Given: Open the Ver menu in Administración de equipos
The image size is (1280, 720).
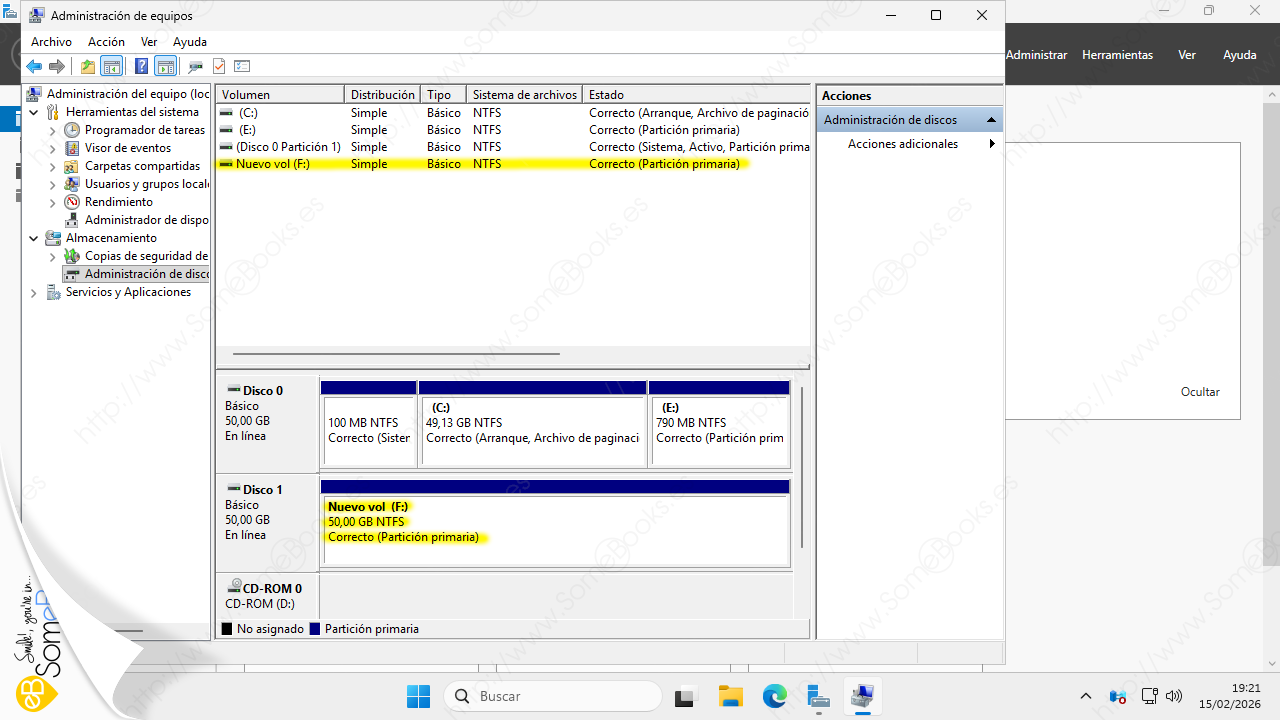Looking at the screenshot, I should pyautogui.click(x=149, y=42).
